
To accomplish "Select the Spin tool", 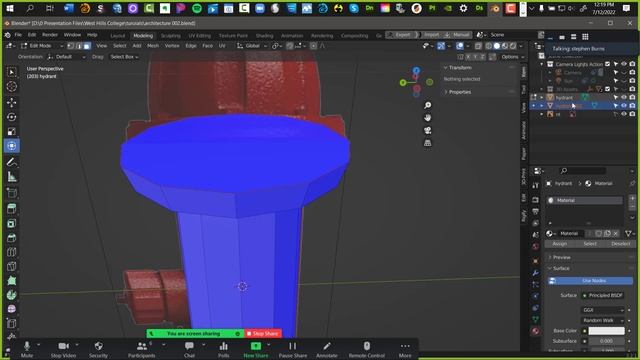I will coord(12,295).
